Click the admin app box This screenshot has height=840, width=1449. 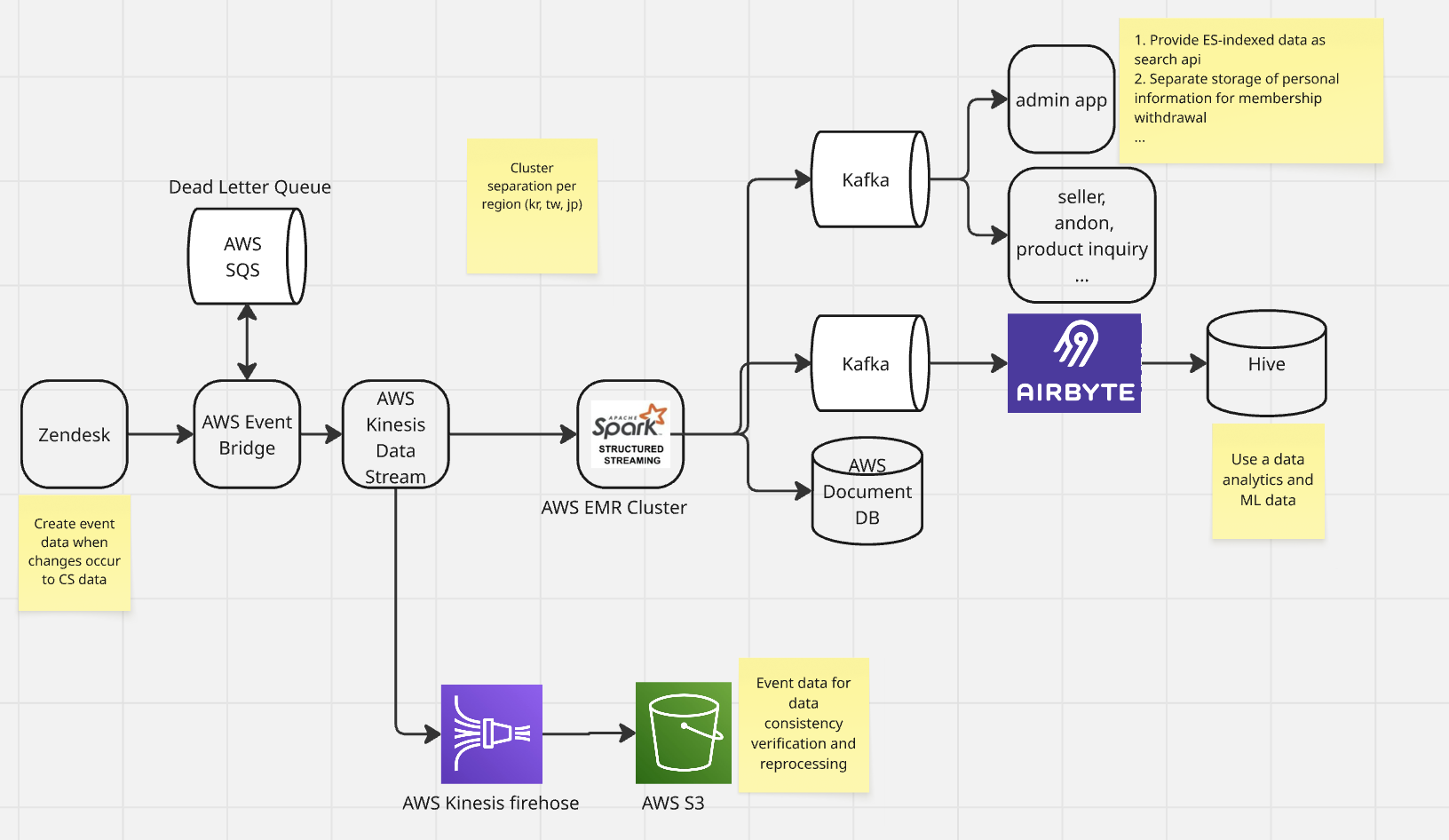pyautogui.click(x=1061, y=99)
